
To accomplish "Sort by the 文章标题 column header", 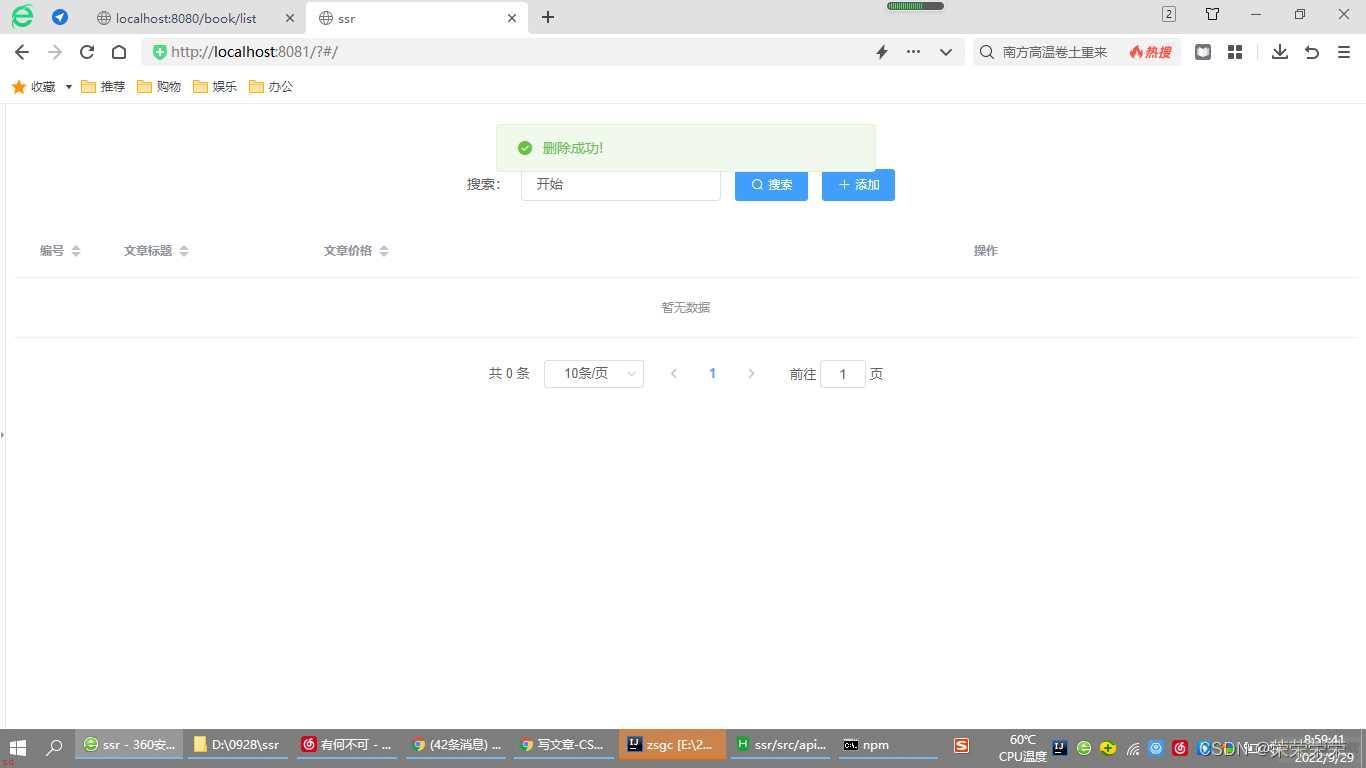I will tap(156, 251).
